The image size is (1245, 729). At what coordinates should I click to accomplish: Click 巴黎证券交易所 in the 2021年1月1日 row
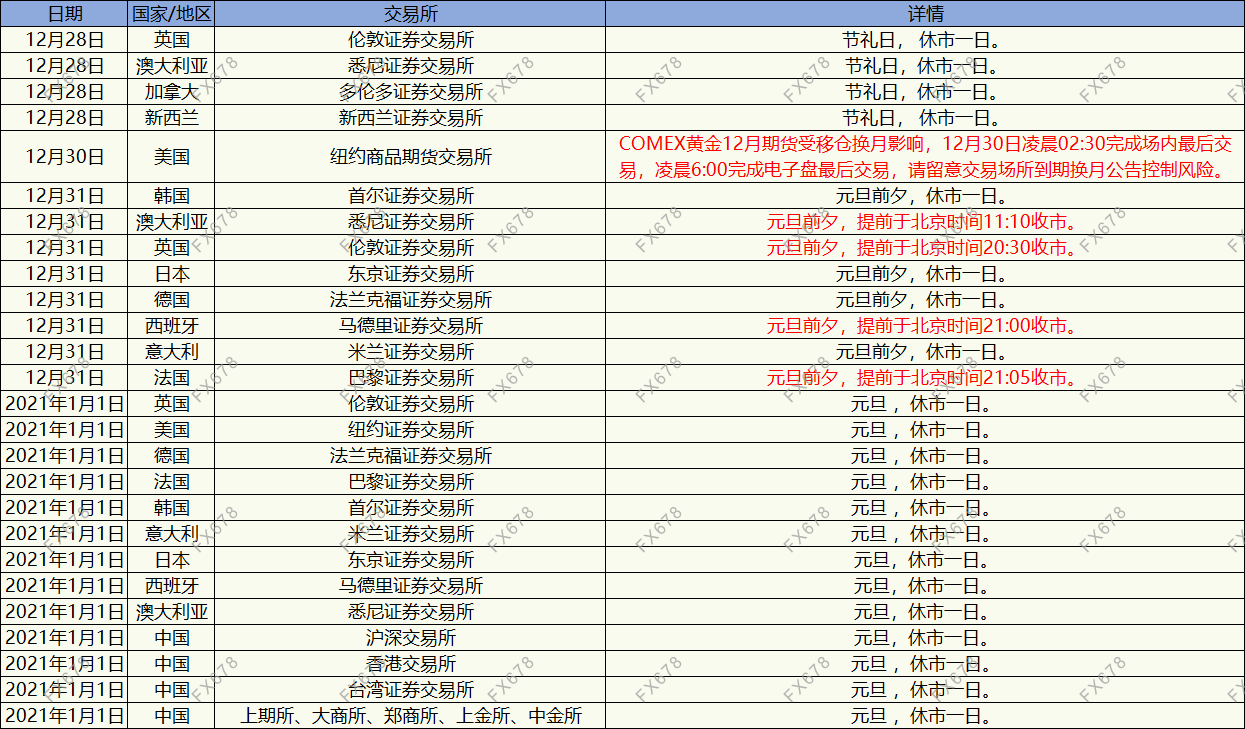pos(410,482)
